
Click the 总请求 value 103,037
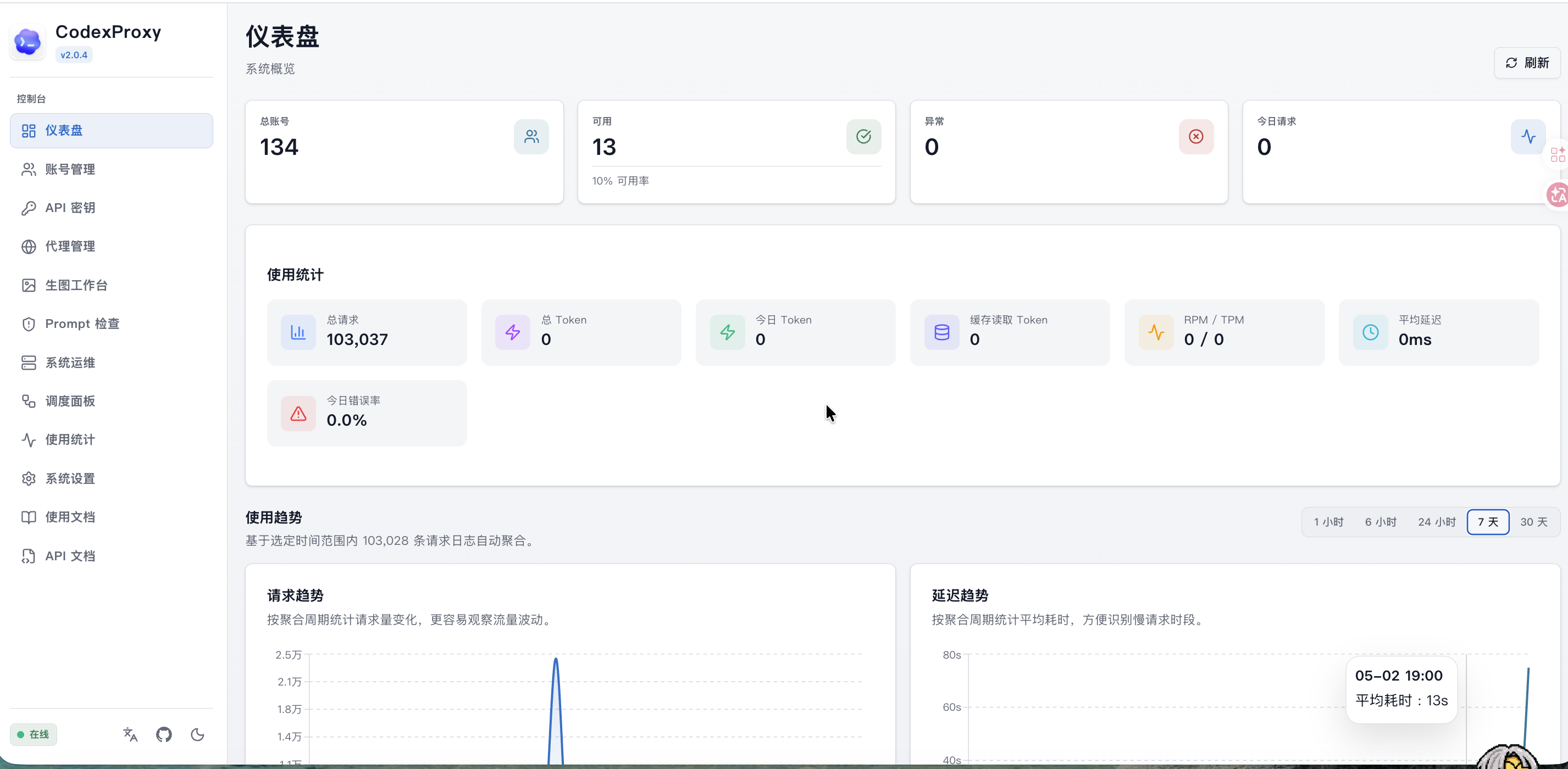(357, 339)
